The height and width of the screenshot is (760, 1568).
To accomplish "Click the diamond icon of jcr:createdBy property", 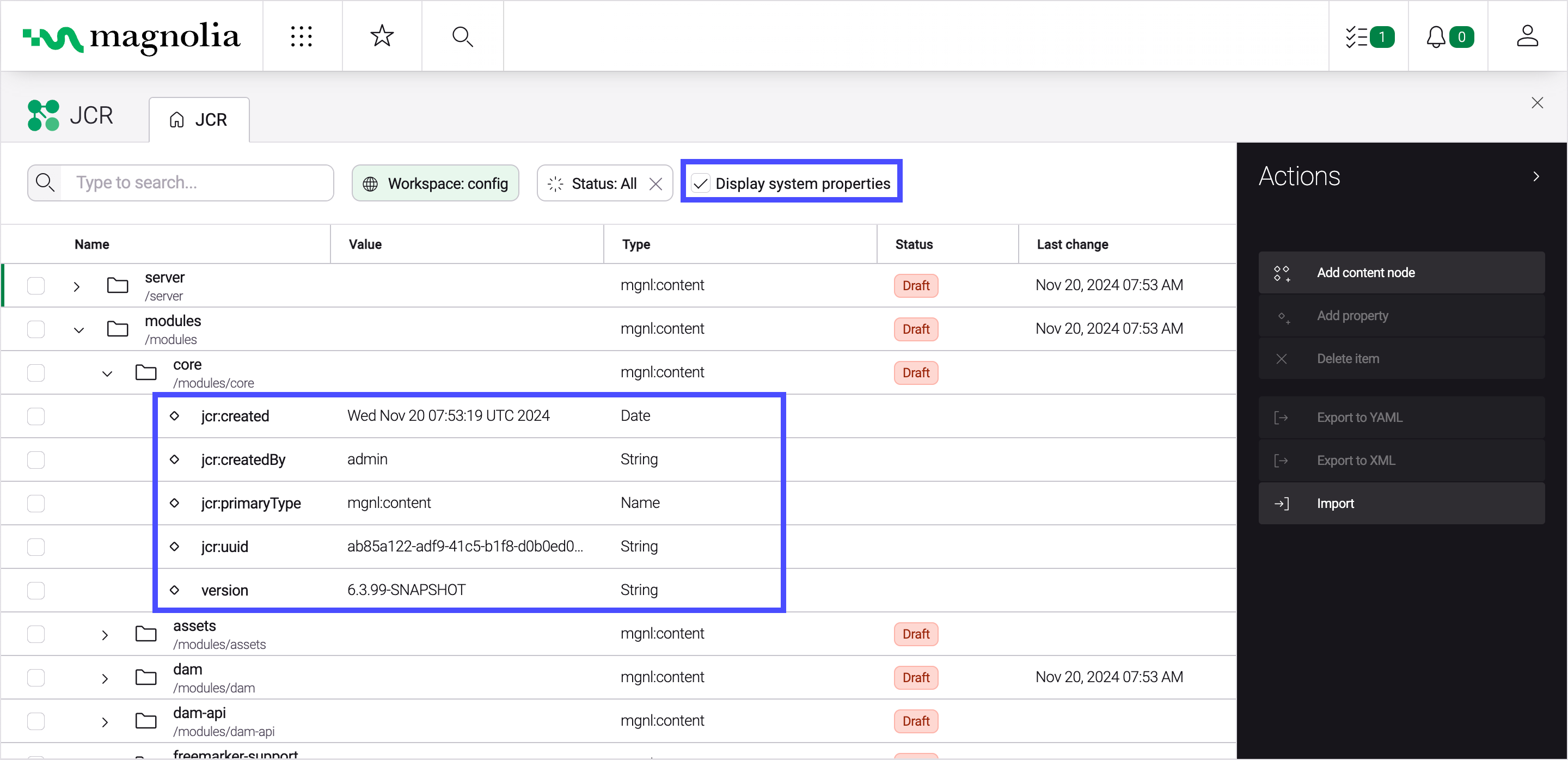I will (174, 459).
